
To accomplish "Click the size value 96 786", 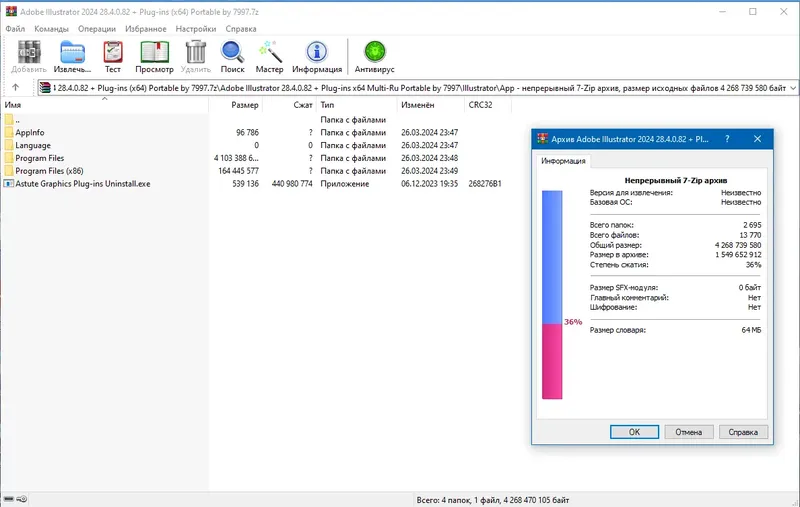I will tap(247, 132).
